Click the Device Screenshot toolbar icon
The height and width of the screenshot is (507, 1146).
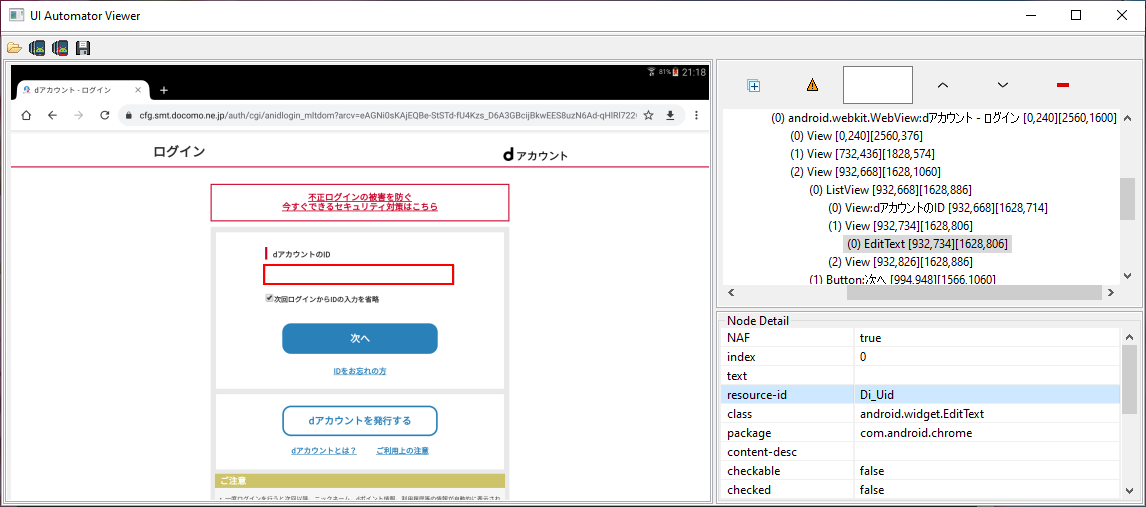[37, 48]
